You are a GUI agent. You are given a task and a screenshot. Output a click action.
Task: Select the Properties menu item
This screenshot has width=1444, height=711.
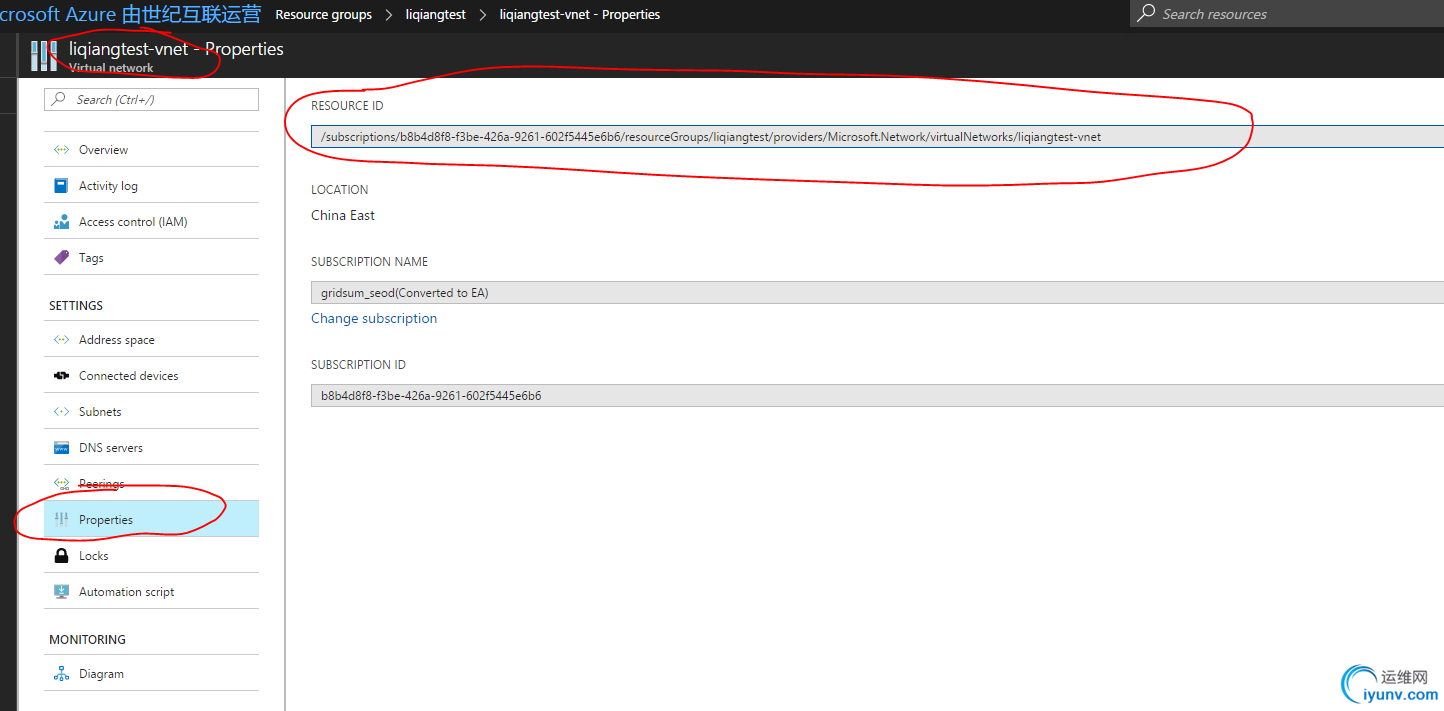[151, 519]
